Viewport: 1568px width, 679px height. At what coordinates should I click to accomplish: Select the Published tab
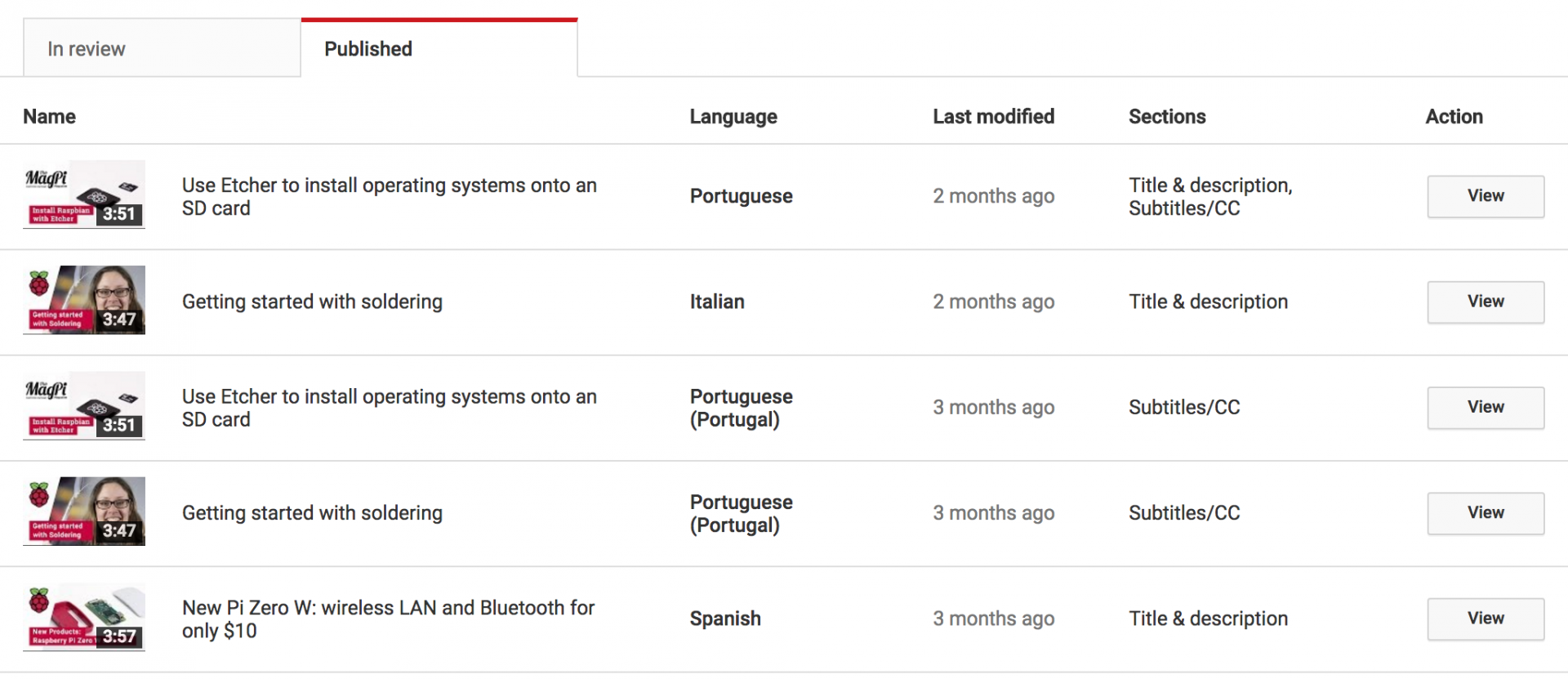tap(367, 48)
